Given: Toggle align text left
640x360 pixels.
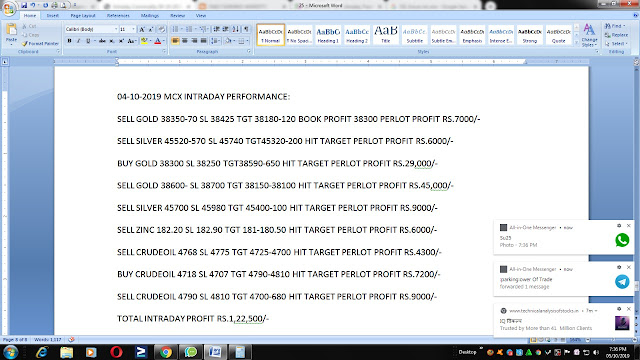Looking at the screenshot, I should (176, 41).
